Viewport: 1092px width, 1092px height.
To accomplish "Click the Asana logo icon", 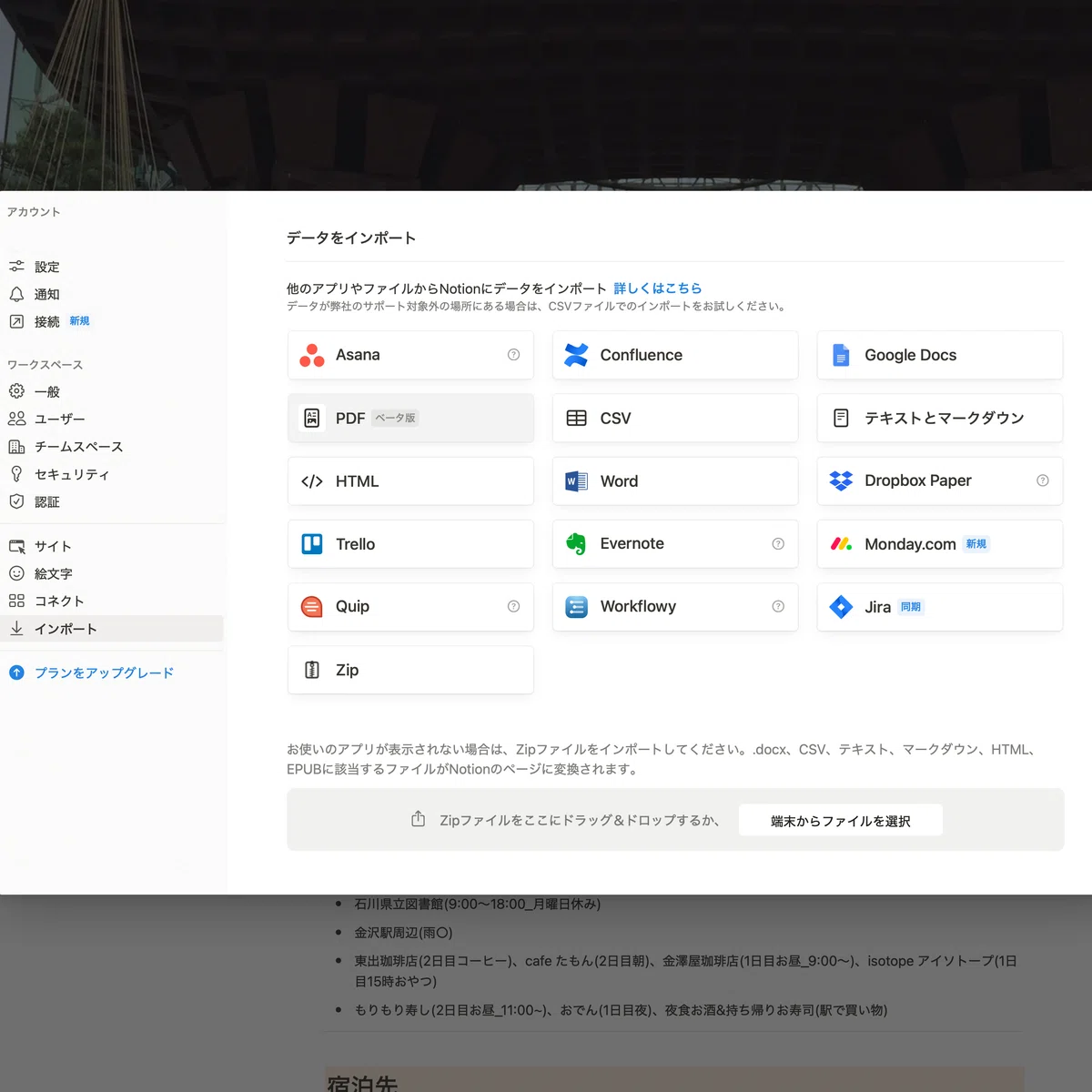I will click(312, 355).
